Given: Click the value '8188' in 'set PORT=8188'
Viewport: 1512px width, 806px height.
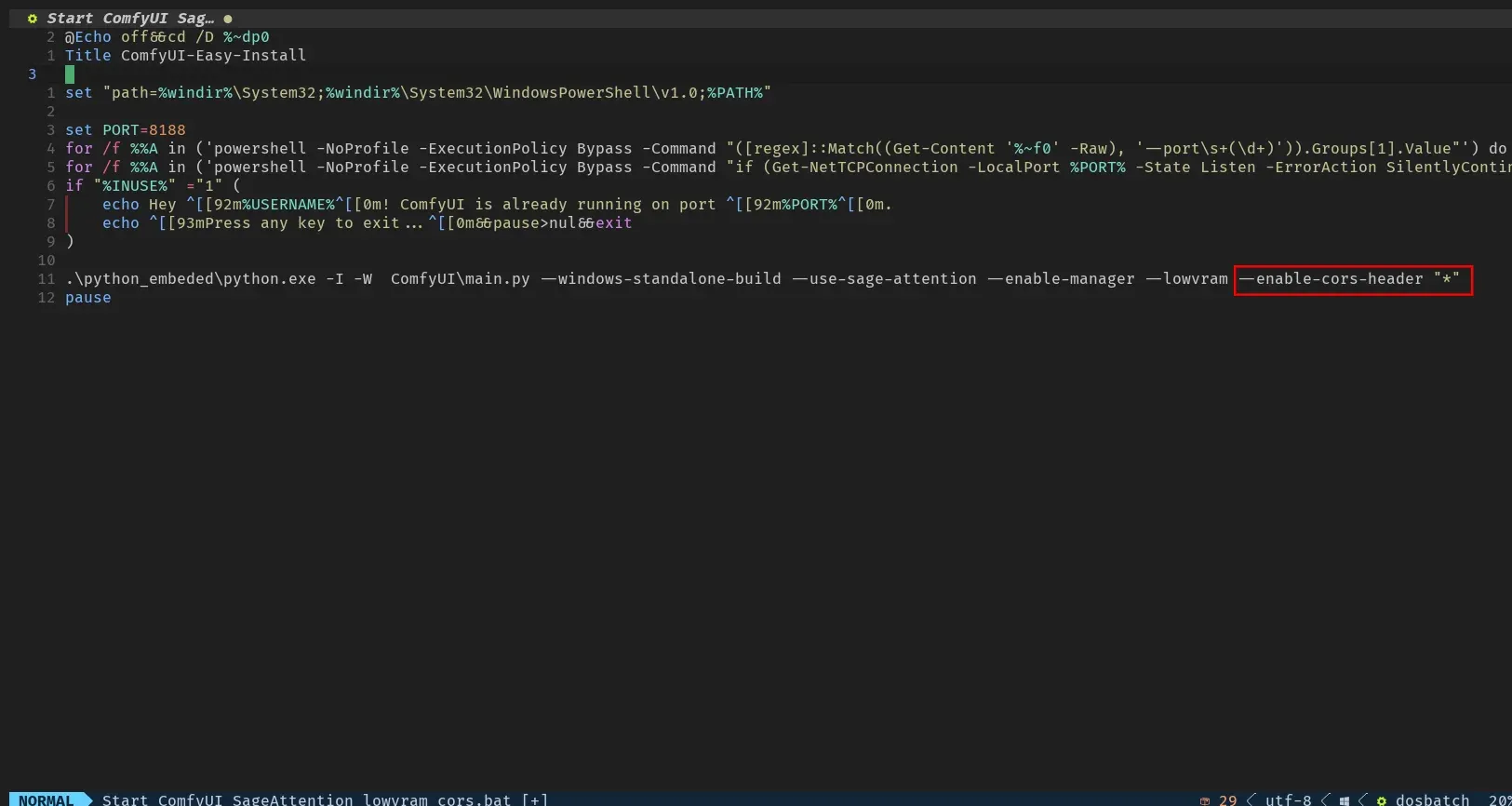Looking at the screenshot, I should click(167, 130).
